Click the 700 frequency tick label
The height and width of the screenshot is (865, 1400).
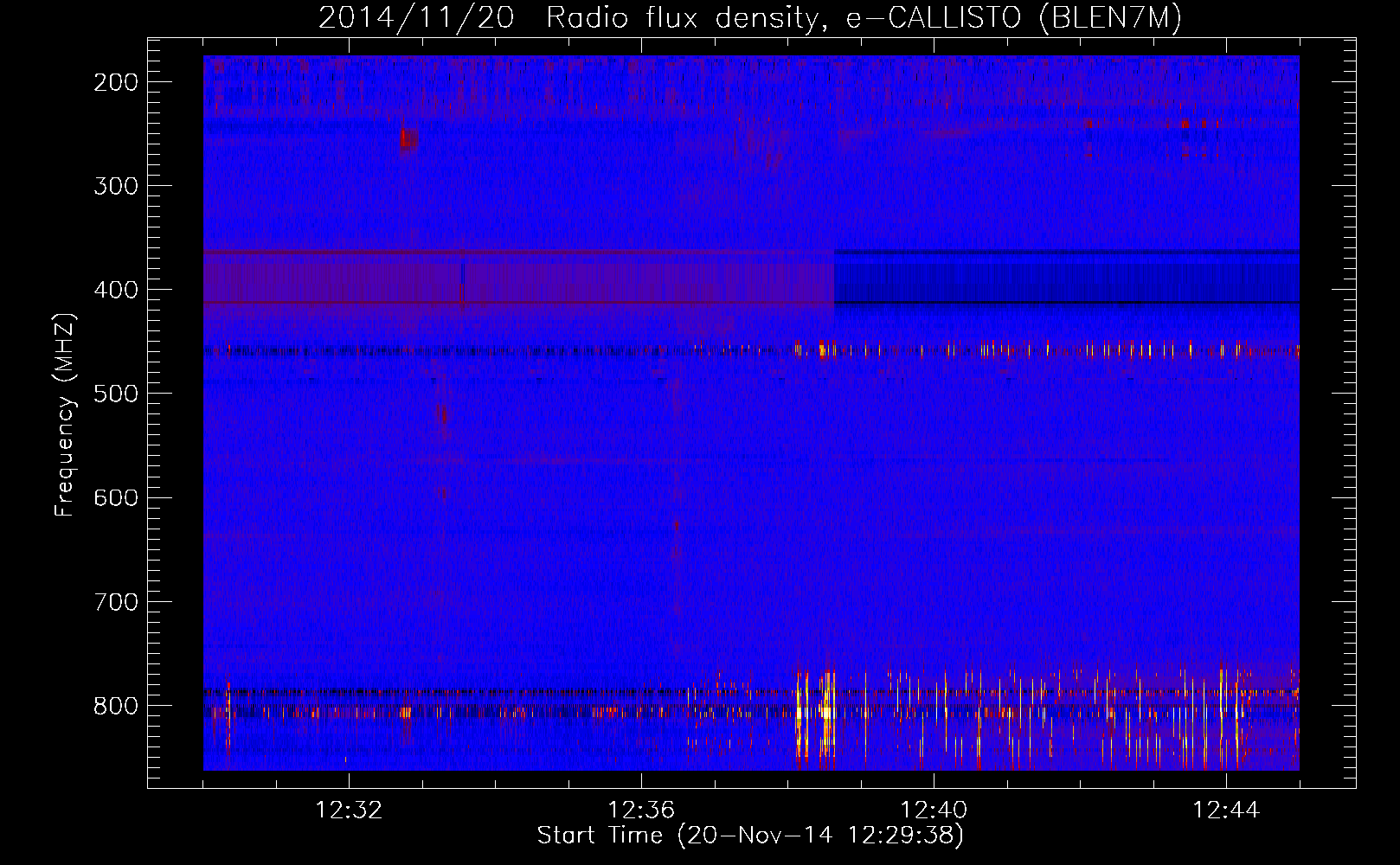click(116, 601)
